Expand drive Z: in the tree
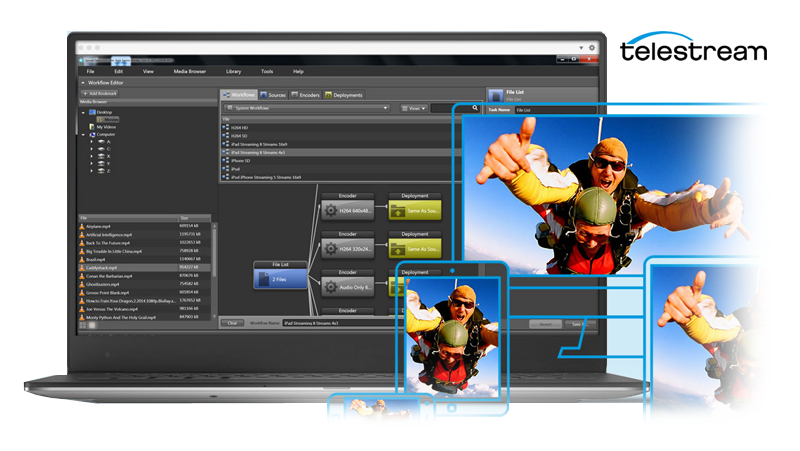This screenshot has height=451, width=800. [92, 170]
